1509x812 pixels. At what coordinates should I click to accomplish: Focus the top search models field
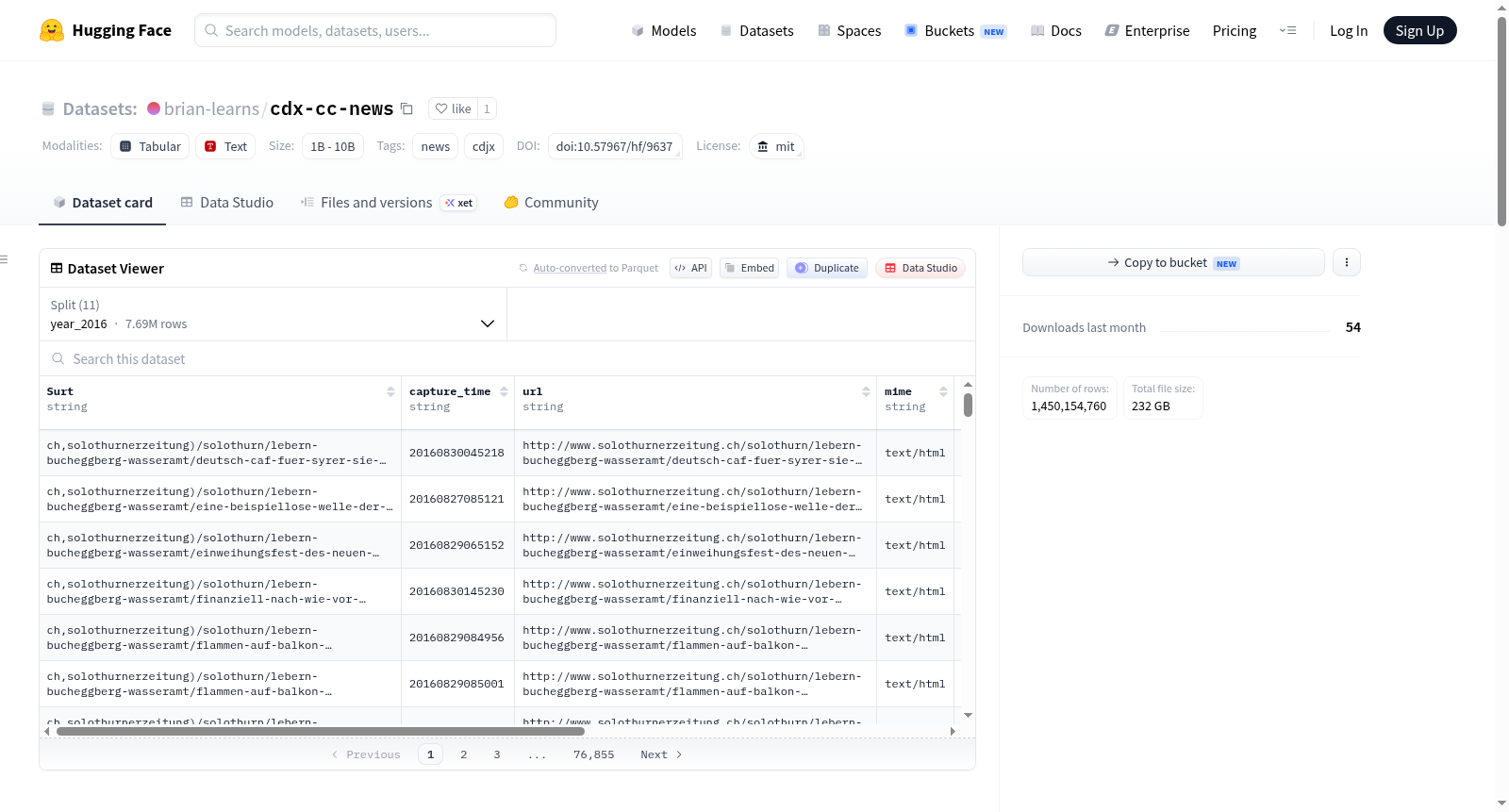375,30
